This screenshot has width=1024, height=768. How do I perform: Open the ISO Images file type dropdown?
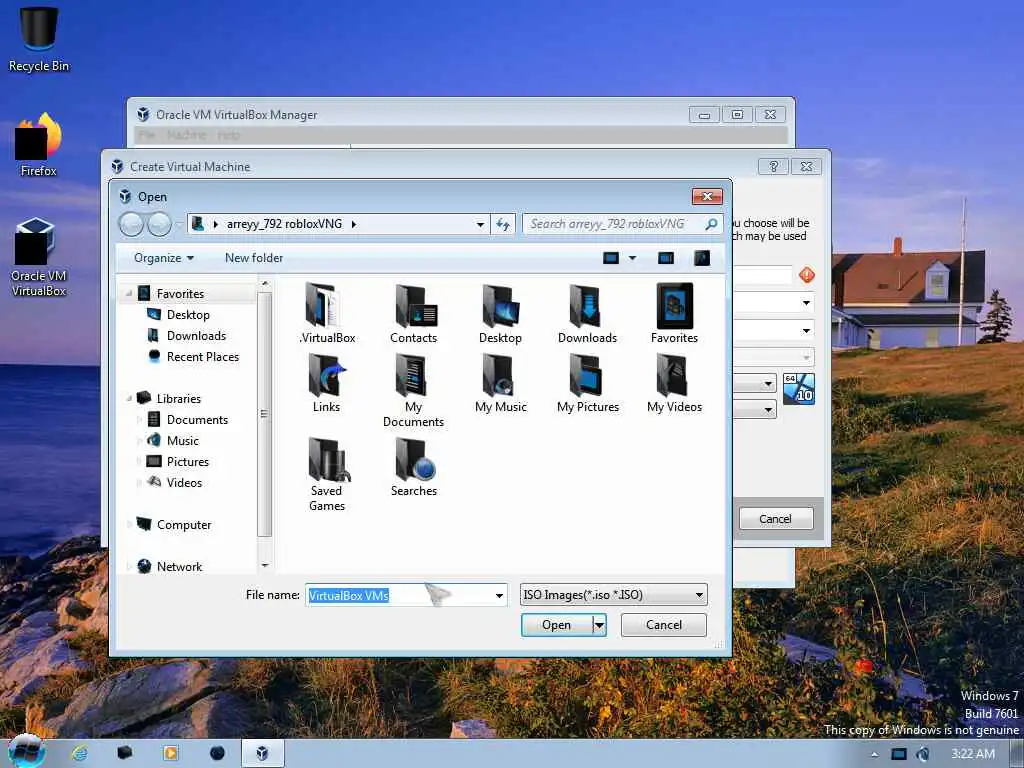(x=614, y=595)
